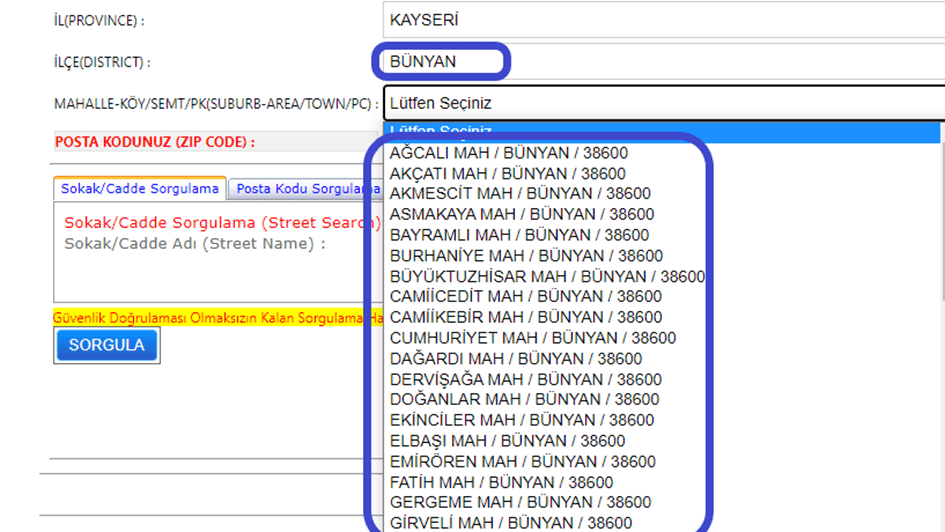Open the district dropdown showing BÜNYAN
Image resolution: width=945 pixels, height=532 pixels.
(660, 61)
